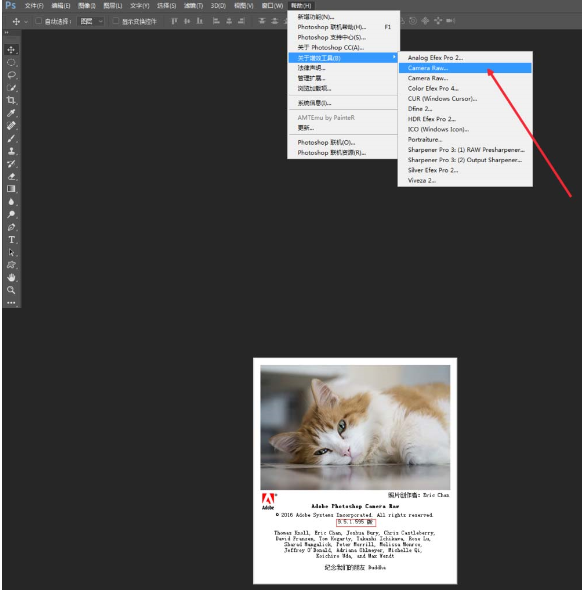Click the 3D roll mode icon
The image size is (584, 590).
click(413, 21)
